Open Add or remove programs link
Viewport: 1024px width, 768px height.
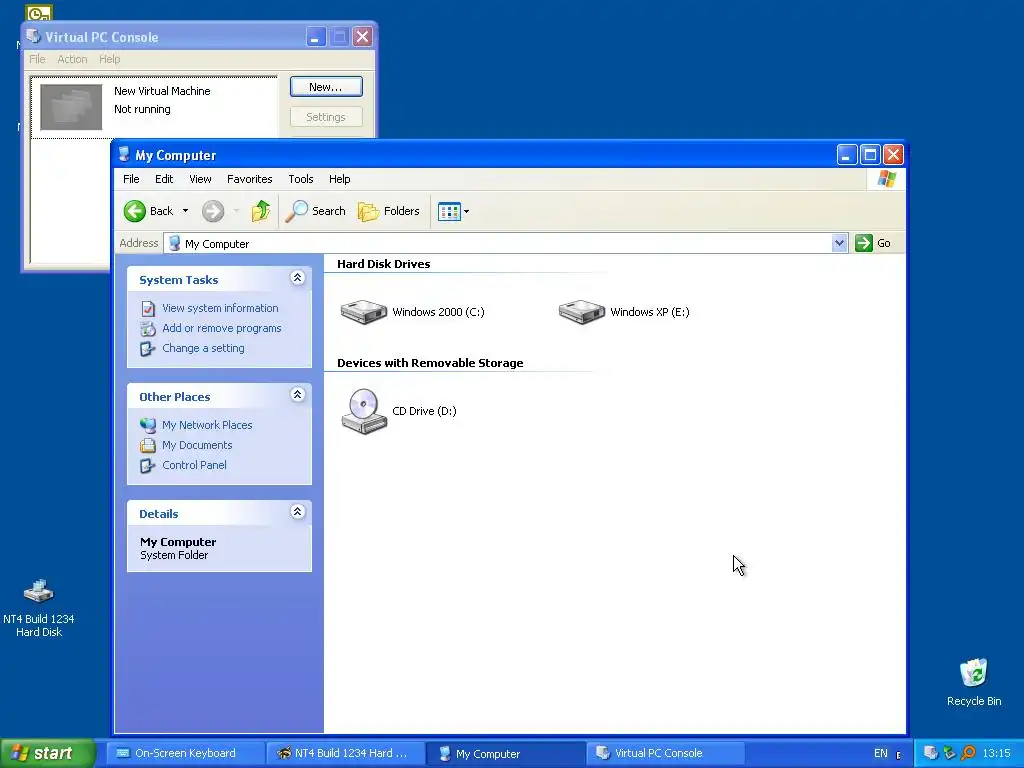click(221, 328)
